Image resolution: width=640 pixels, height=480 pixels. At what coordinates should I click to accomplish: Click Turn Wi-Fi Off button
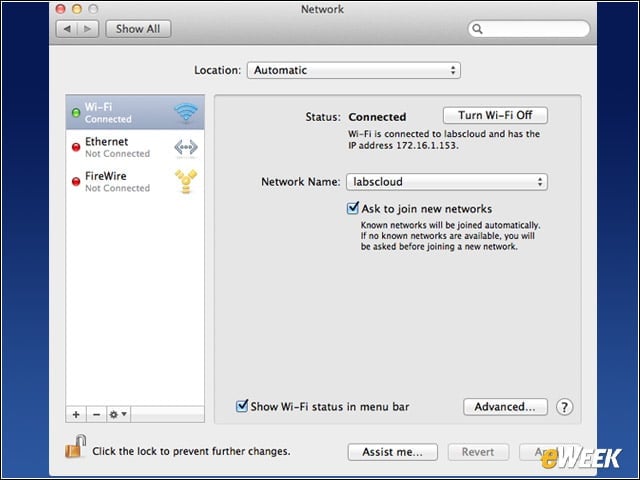(x=495, y=116)
